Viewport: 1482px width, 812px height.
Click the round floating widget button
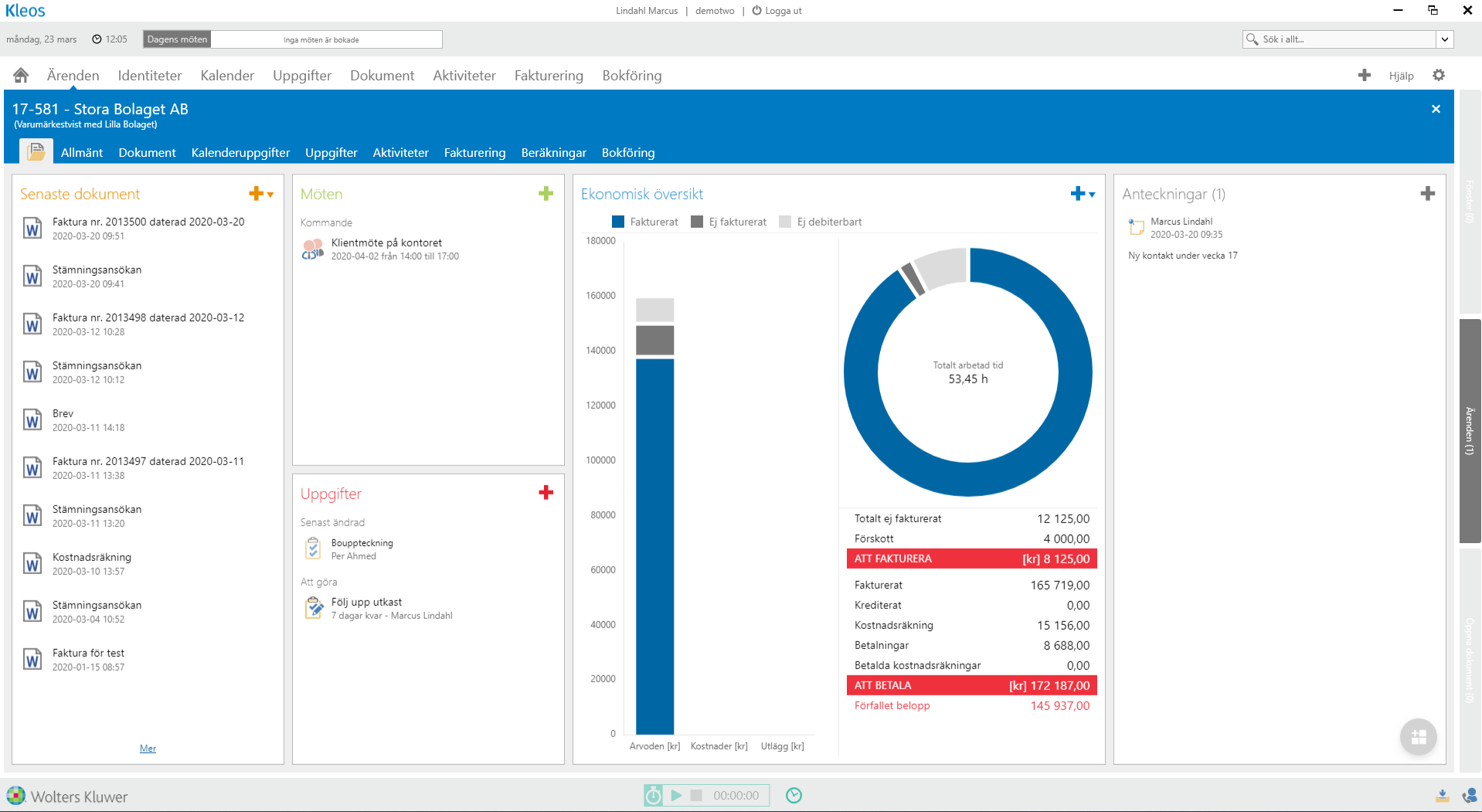pyautogui.click(x=1418, y=736)
